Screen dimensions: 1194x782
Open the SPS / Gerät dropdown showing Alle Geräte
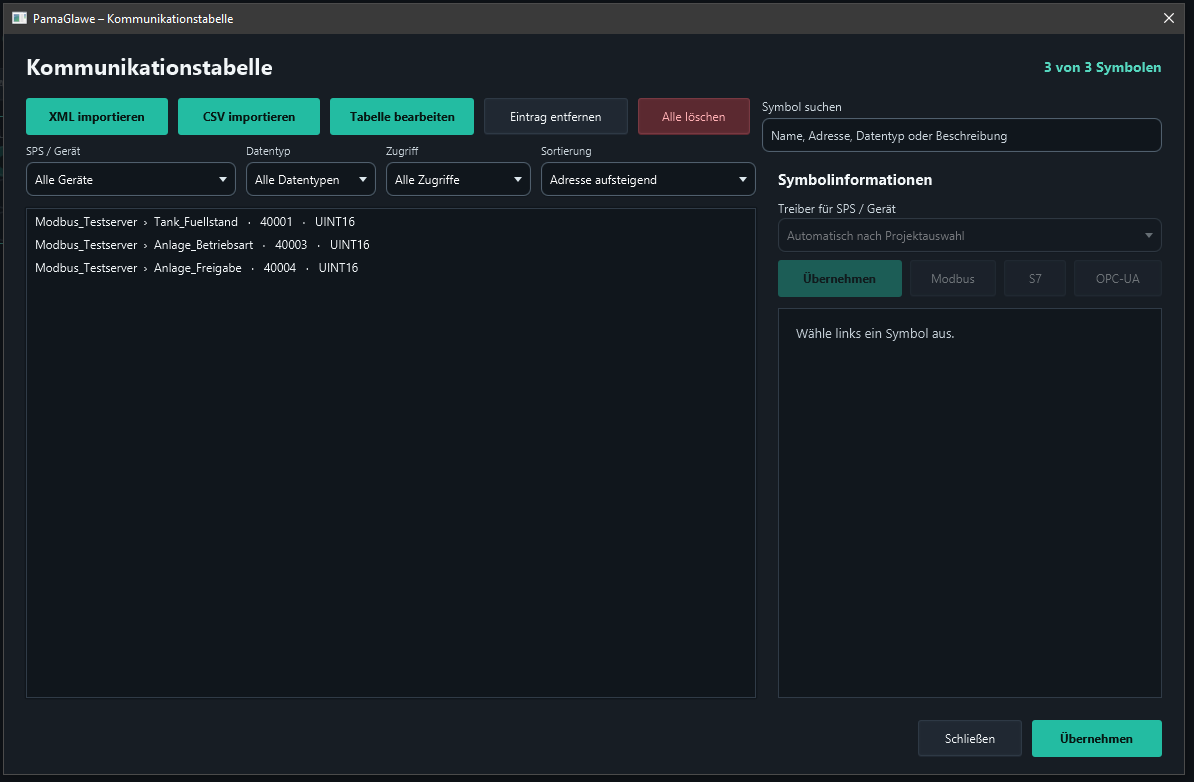tap(131, 180)
